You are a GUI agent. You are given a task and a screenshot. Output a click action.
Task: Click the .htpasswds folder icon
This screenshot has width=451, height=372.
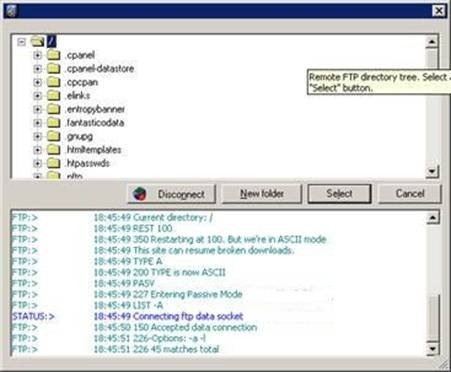pos(53,163)
